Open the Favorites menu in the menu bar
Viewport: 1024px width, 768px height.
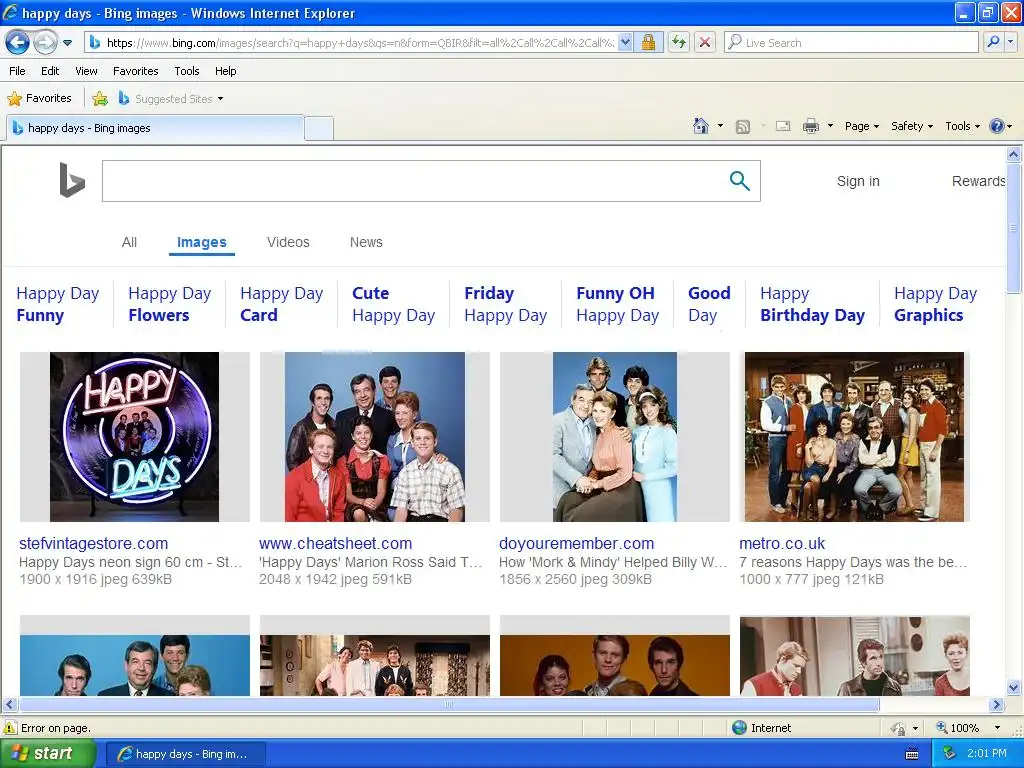136,71
